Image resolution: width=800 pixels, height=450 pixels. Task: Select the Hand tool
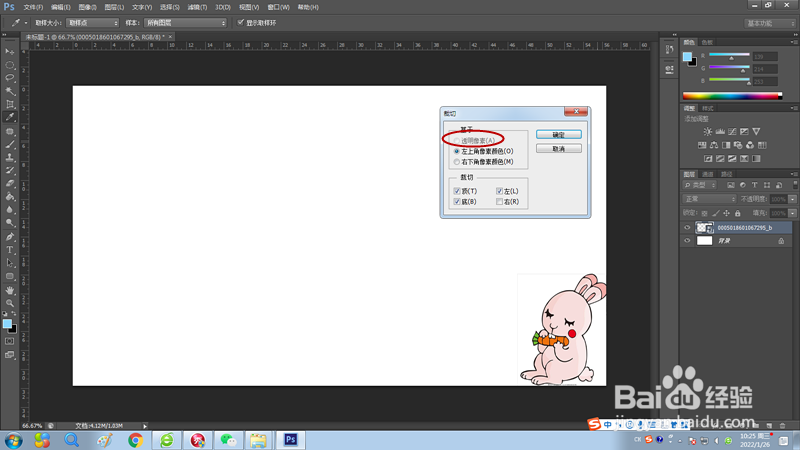point(10,290)
